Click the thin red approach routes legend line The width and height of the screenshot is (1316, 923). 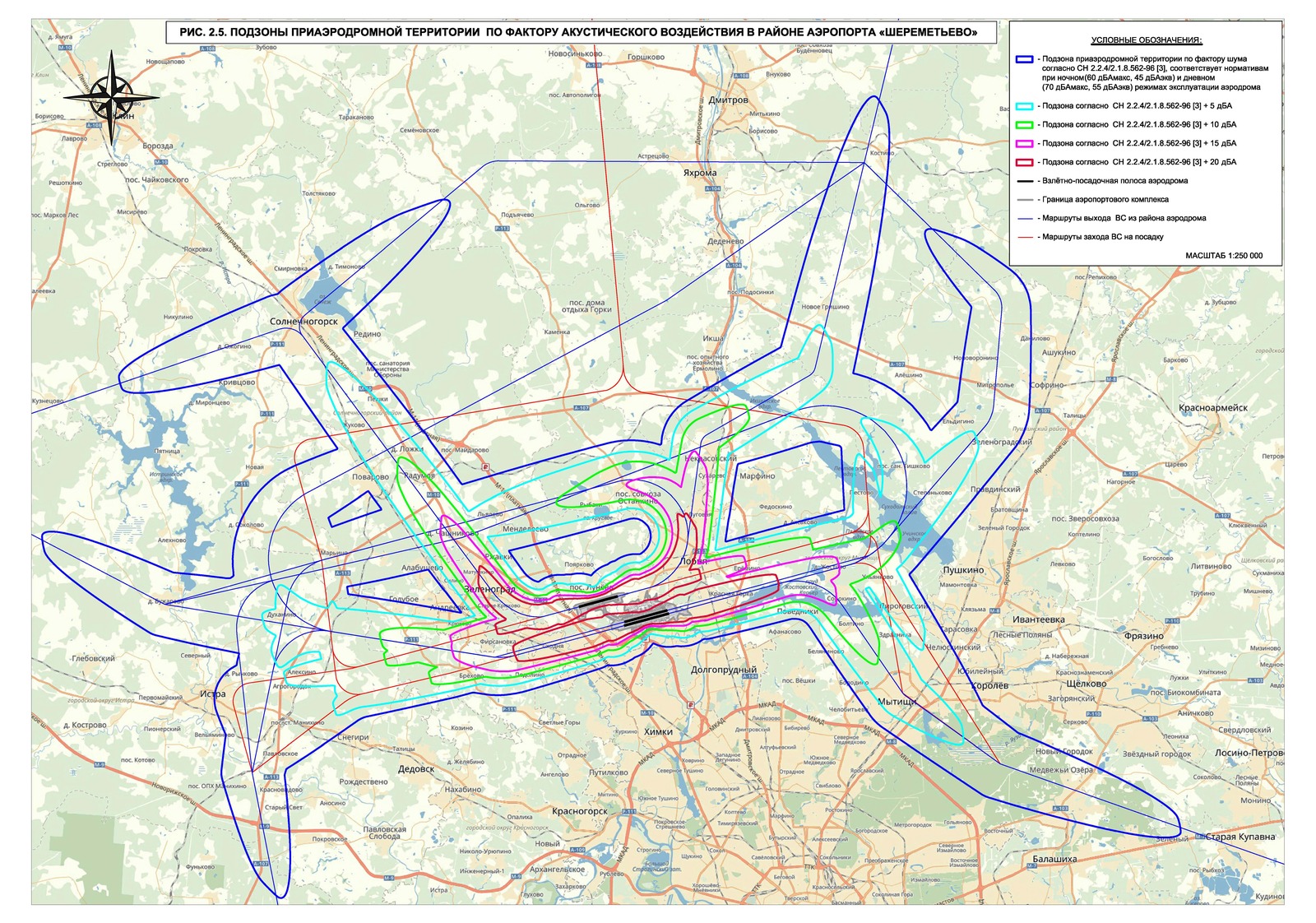coord(1024,237)
